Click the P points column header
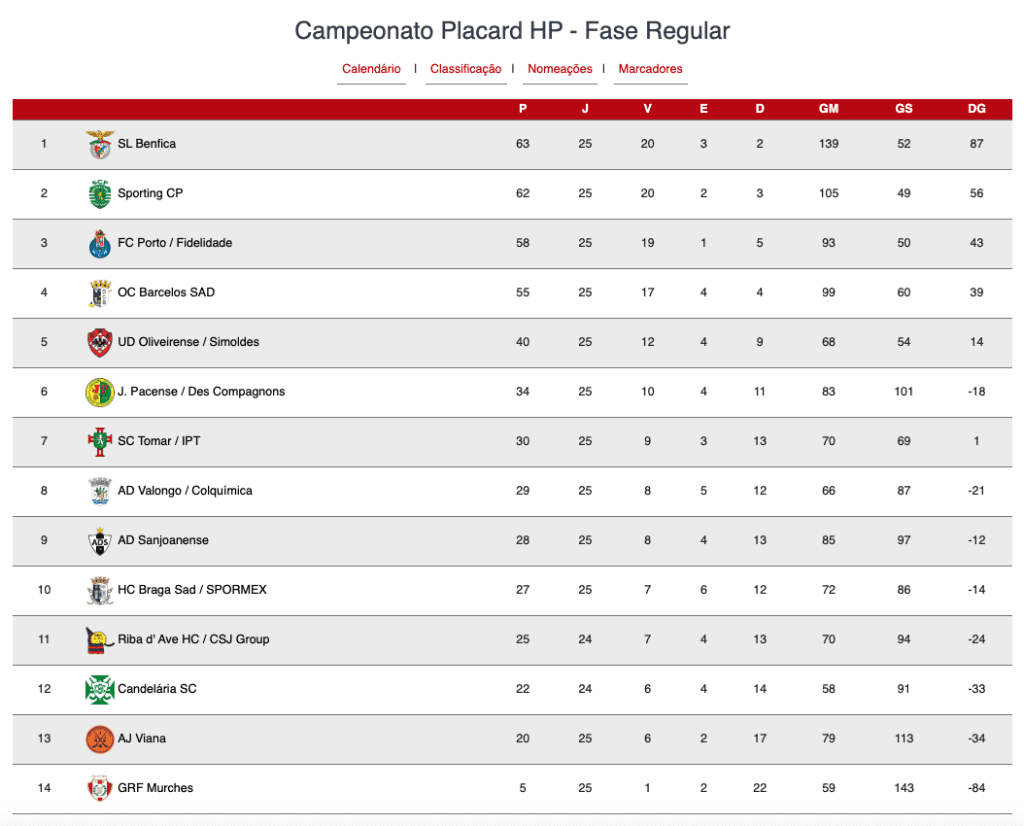 522,109
